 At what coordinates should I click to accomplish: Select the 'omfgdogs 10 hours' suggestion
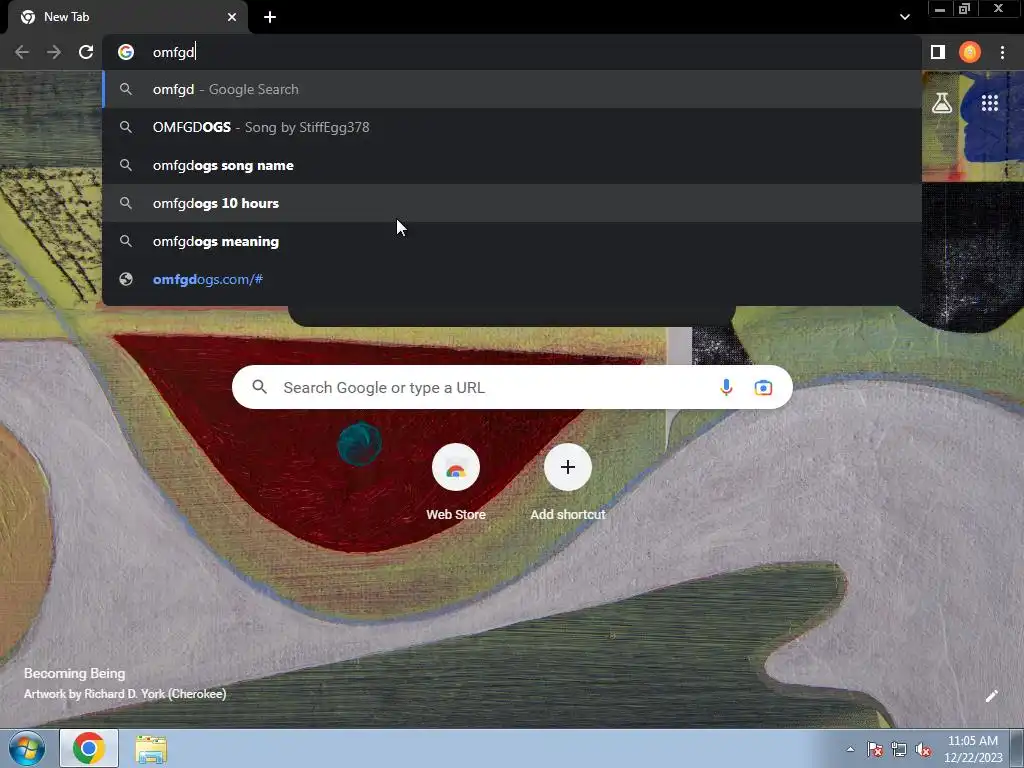coord(511,203)
